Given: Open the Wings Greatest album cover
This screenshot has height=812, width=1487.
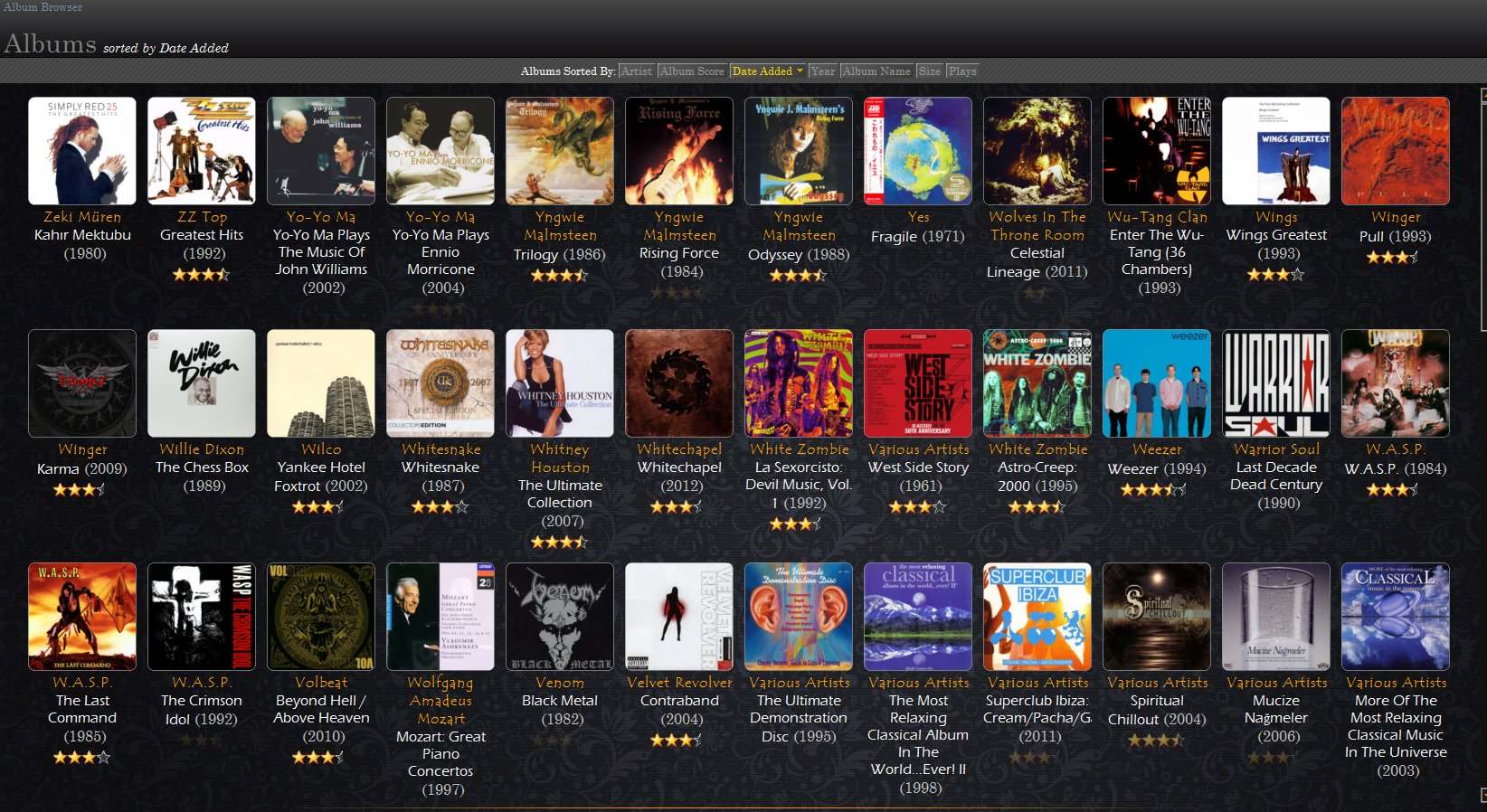Looking at the screenshot, I should [1276, 151].
